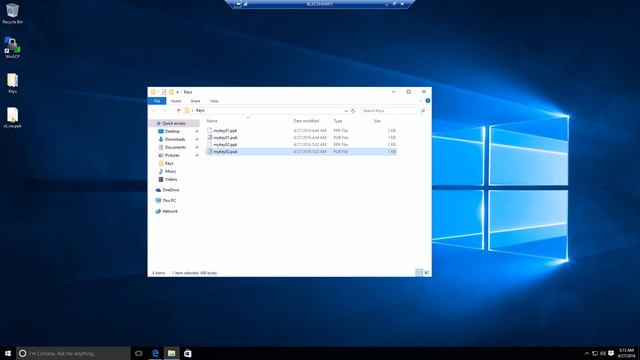Refresh the Keys folder view
Image resolution: width=640 pixels, height=360 pixels.
(x=353, y=111)
